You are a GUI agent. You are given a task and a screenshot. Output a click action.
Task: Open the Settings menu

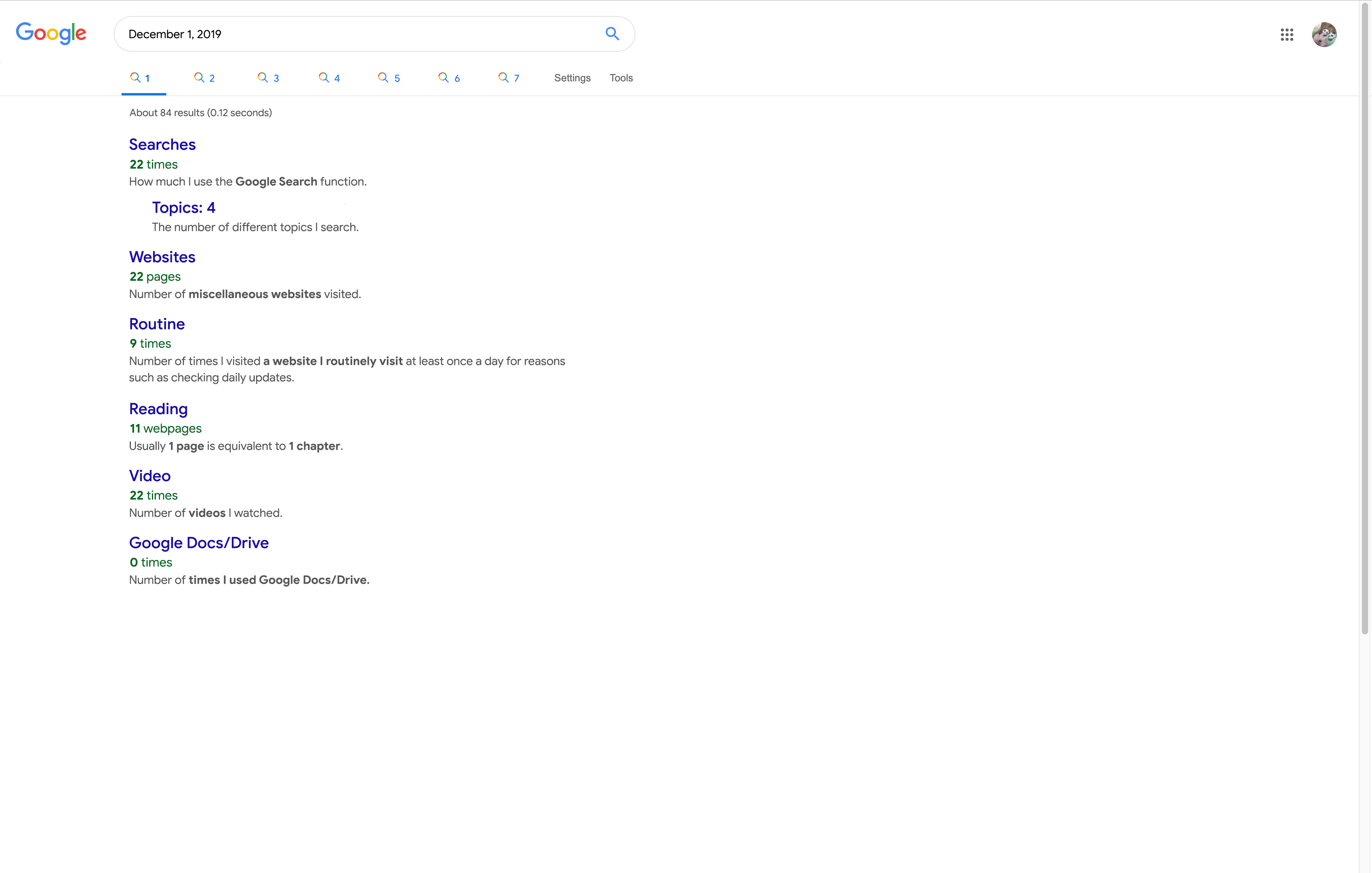[572, 78]
